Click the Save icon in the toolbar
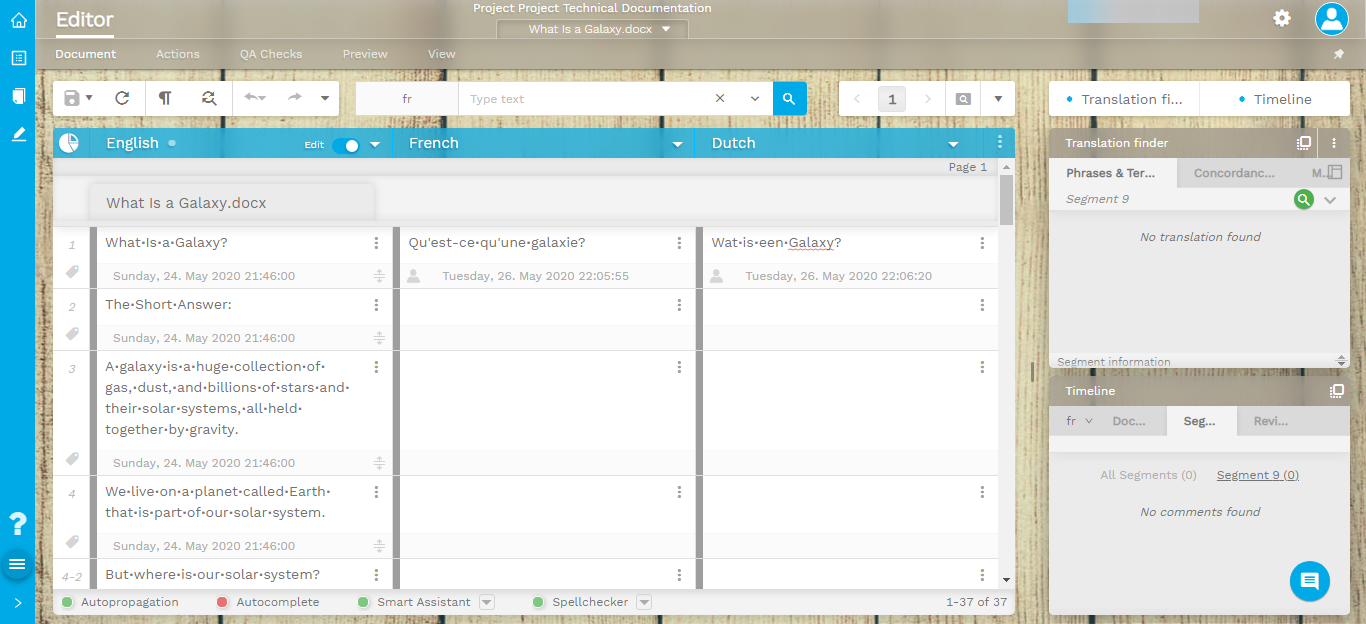This screenshot has height=624, width=1366. tap(72, 98)
